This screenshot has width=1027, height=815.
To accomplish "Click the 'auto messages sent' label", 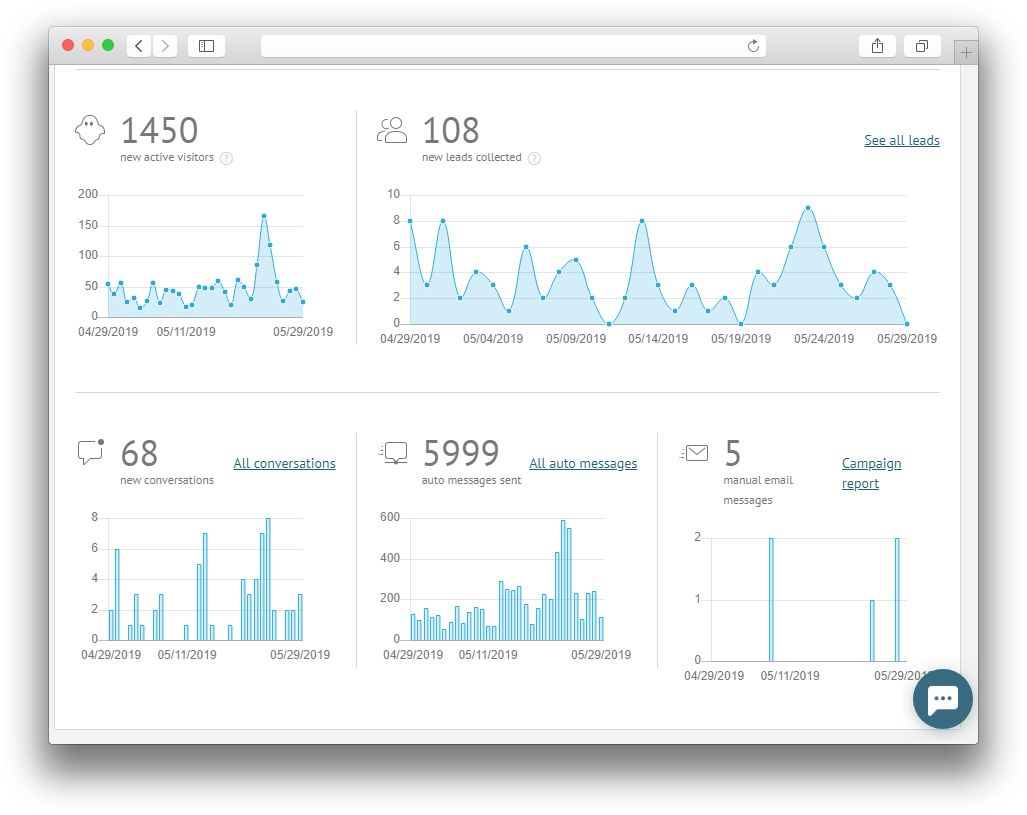I will [x=472, y=480].
